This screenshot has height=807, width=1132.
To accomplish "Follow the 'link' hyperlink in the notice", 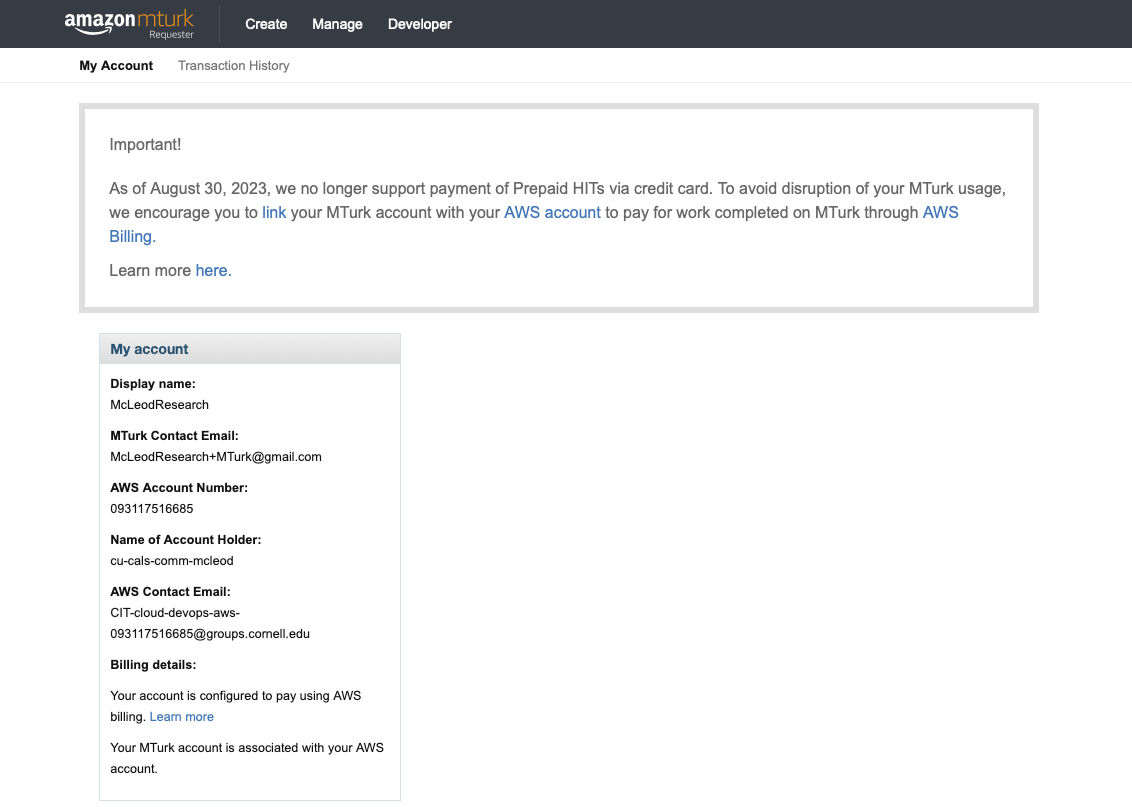I will tap(274, 212).
